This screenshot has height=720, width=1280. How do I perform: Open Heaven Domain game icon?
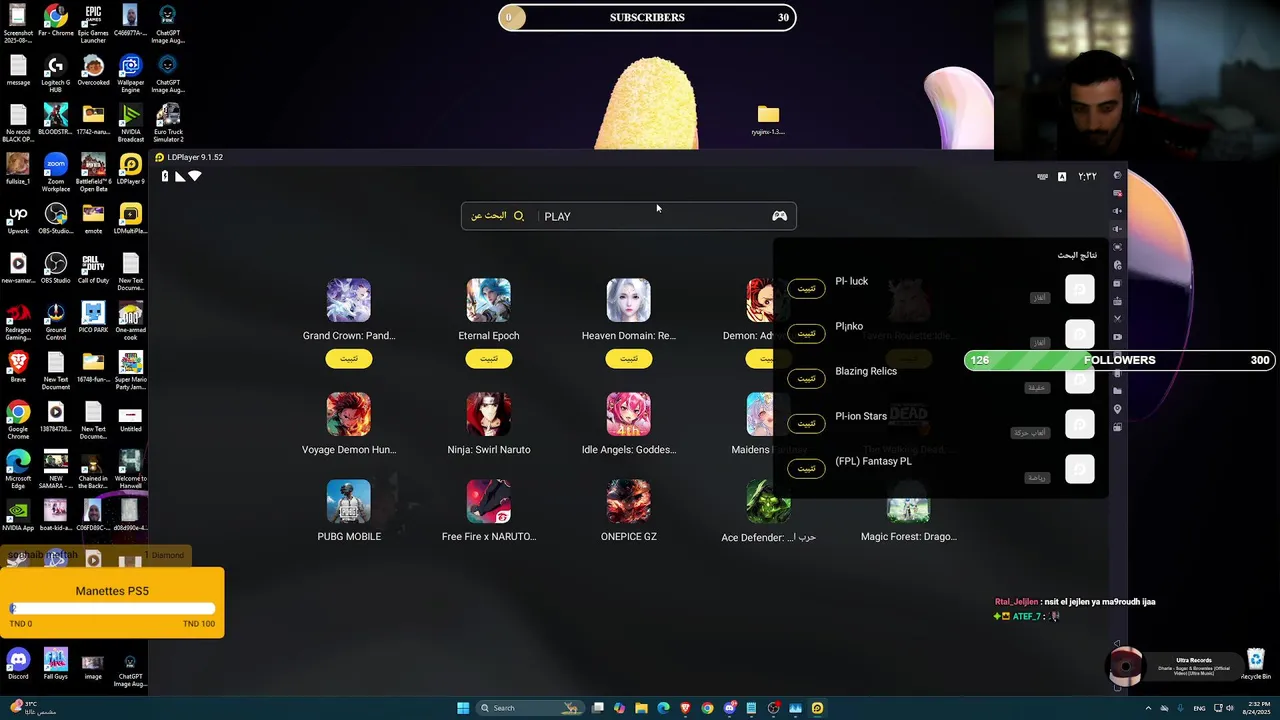(629, 300)
